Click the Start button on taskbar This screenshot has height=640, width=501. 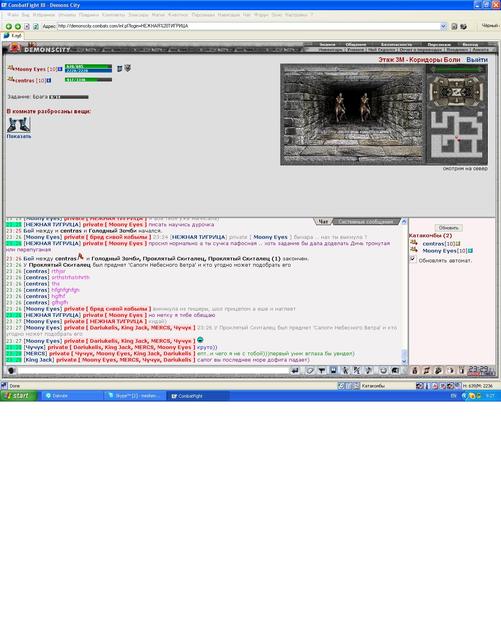click(19, 396)
